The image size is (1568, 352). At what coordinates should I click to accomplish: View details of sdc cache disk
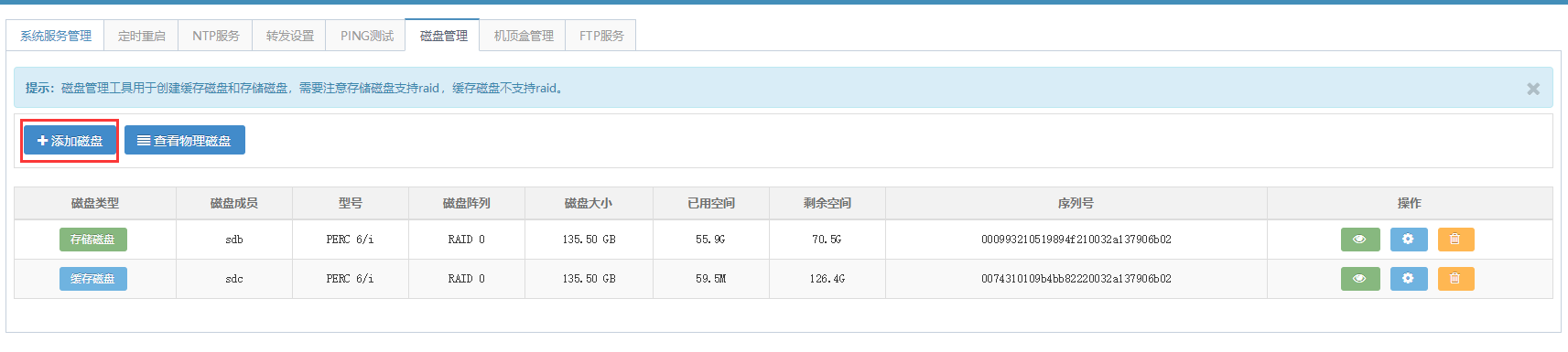click(1359, 279)
